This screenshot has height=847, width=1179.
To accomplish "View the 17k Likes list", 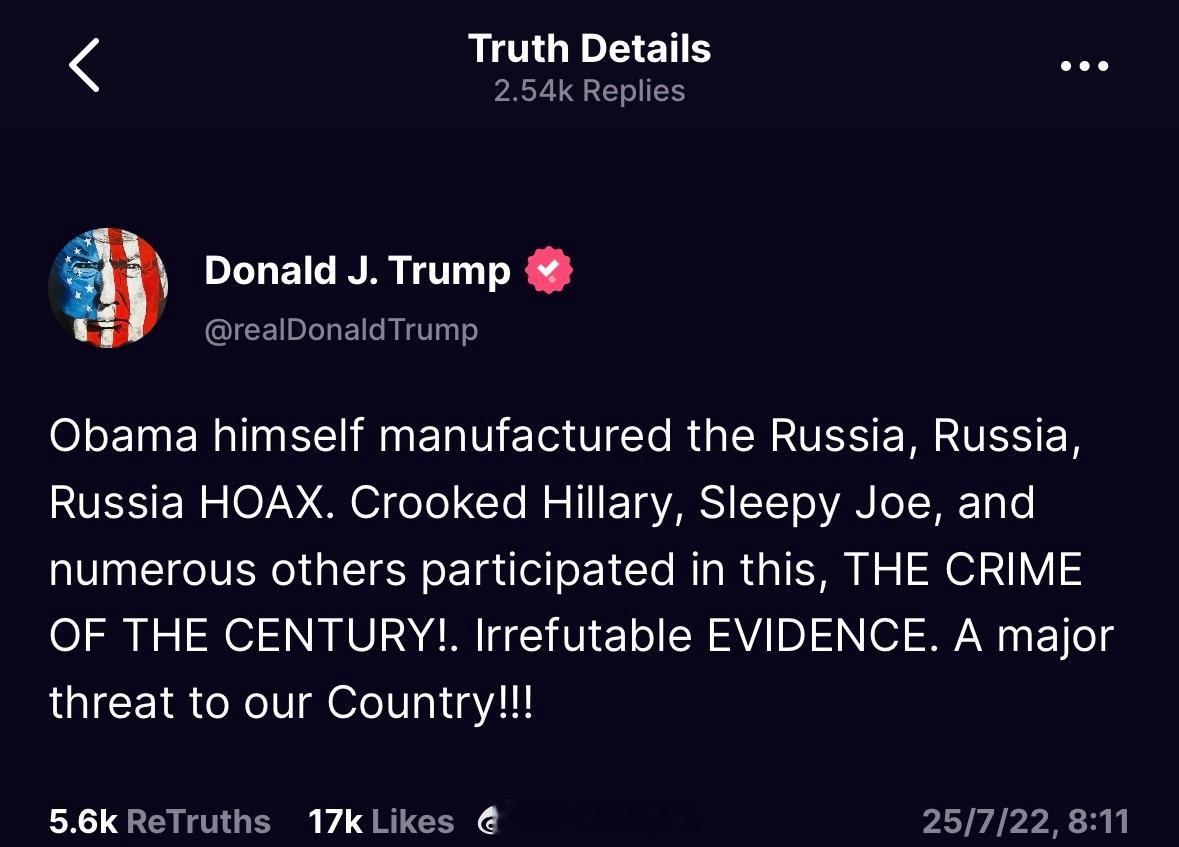I will [x=381, y=821].
